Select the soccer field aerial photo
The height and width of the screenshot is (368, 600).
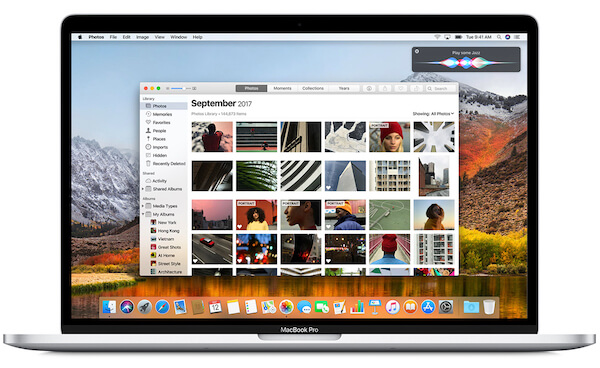(390, 215)
